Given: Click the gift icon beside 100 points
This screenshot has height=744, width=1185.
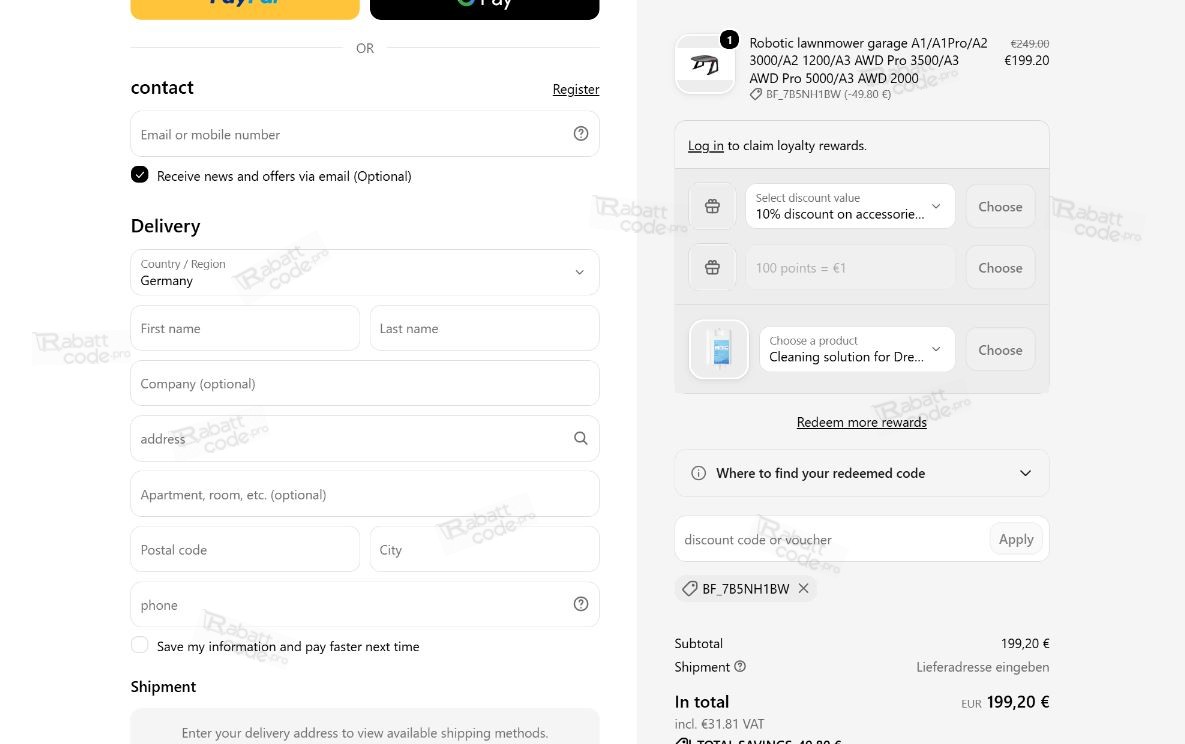Looking at the screenshot, I should (x=712, y=268).
